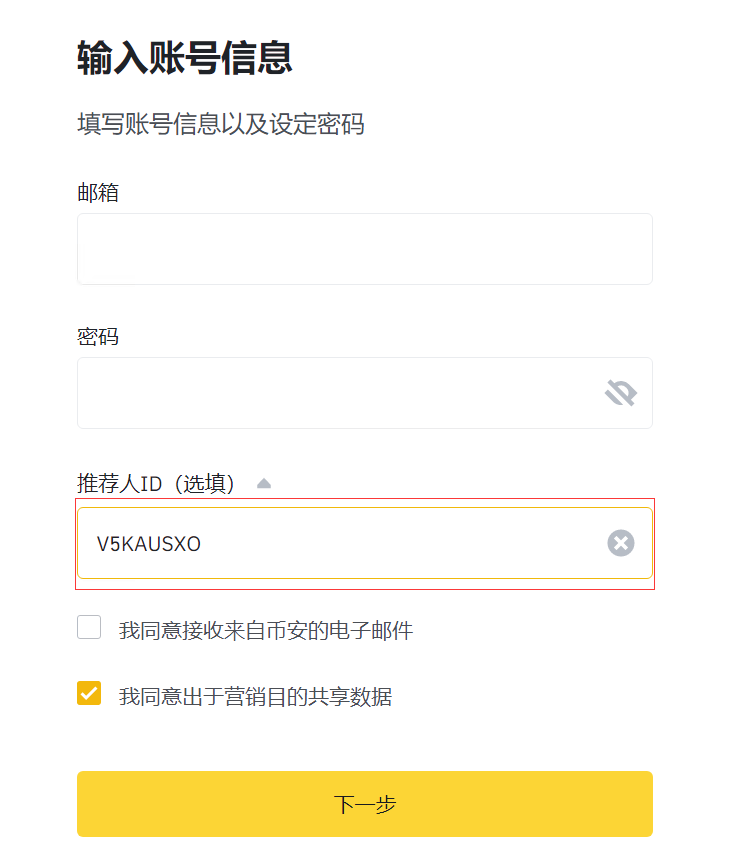Click the 邮箱 field label
This screenshot has height=868, width=741.
point(98,192)
